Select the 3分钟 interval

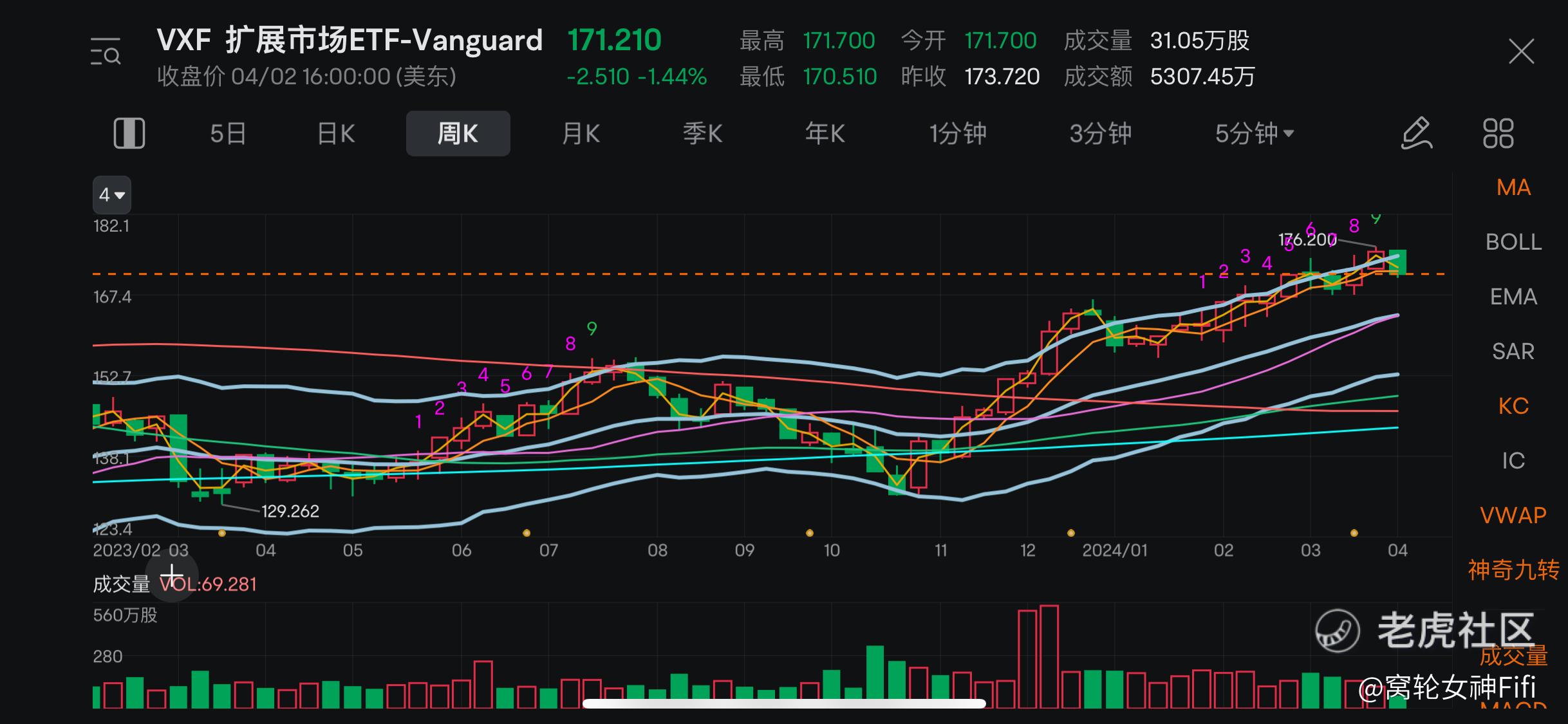point(1100,134)
